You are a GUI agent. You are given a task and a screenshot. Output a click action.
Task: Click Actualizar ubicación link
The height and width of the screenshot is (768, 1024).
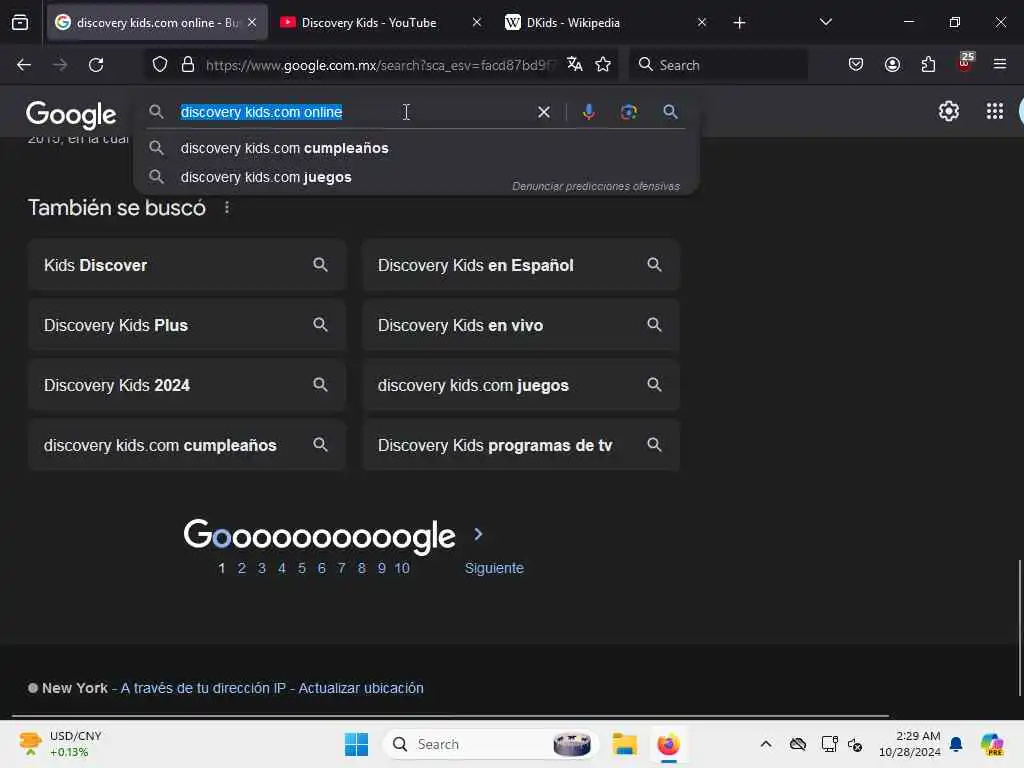pos(360,688)
